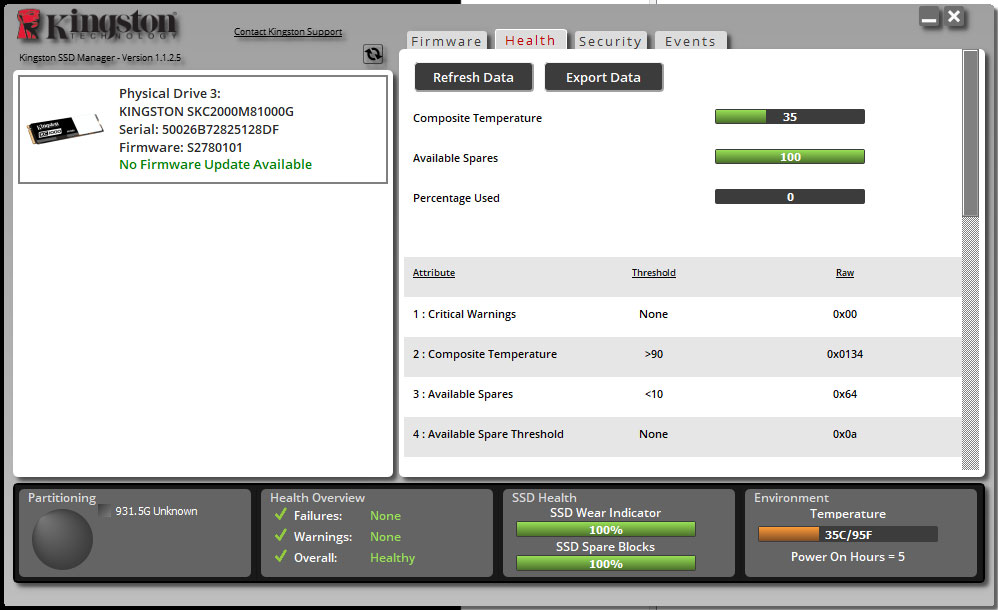Click the partitioning disk pie chart
This screenshot has height=610, width=998.
62,539
